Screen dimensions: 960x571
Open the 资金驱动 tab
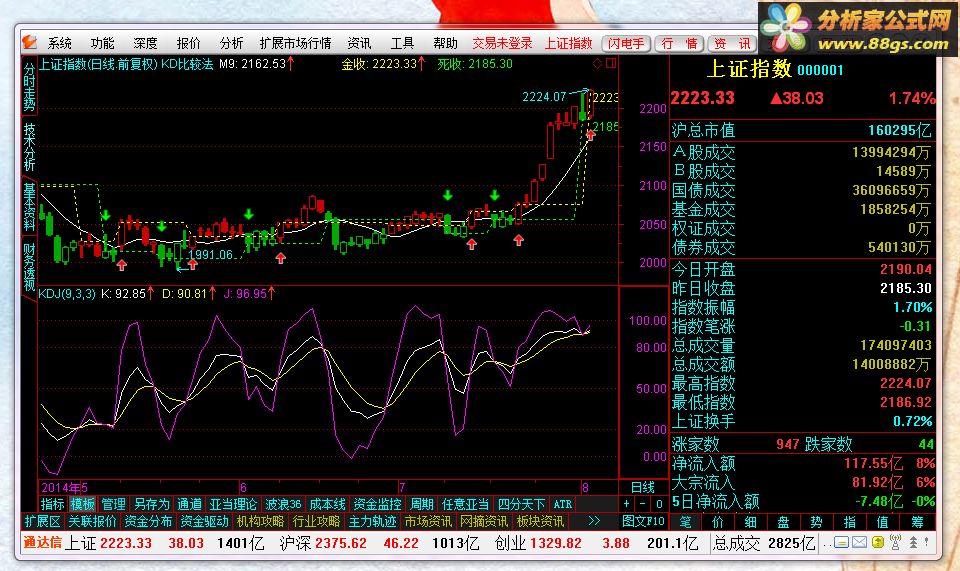[x=204, y=521]
